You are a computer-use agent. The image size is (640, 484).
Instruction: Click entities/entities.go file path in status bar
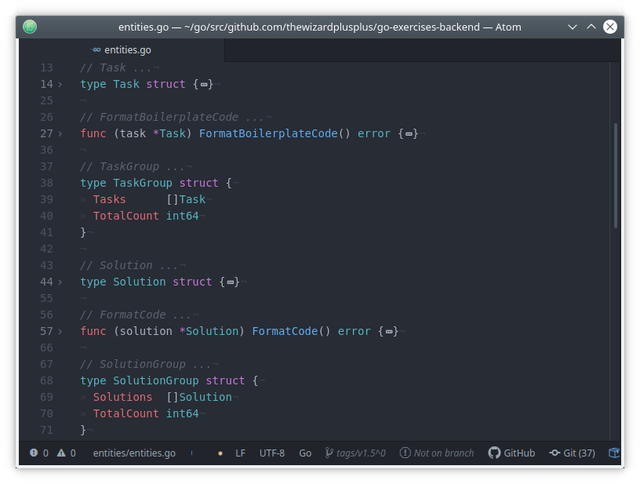(x=134, y=453)
